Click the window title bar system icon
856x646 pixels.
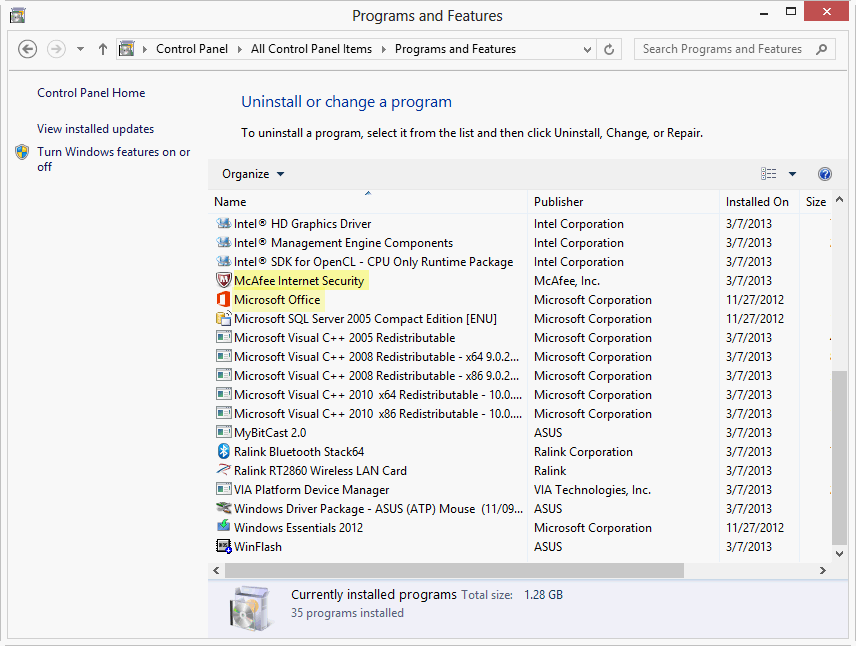[x=17, y=15]
